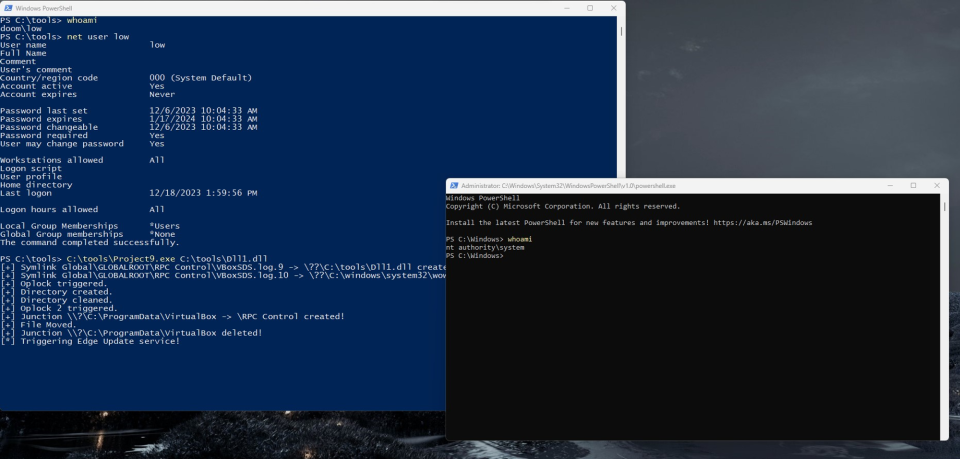Click the '1/17/2024 10:04:33 AM' expiry value

pyautogui.click(x=203, y=119)
